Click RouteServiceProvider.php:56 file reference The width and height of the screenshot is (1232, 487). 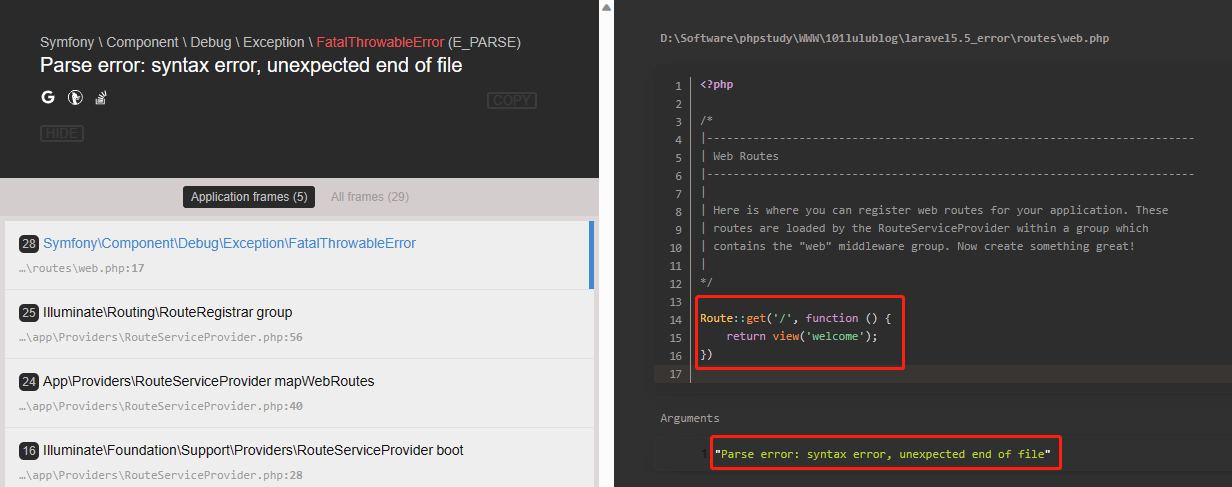pyautogui.click(x=161, y=337)
